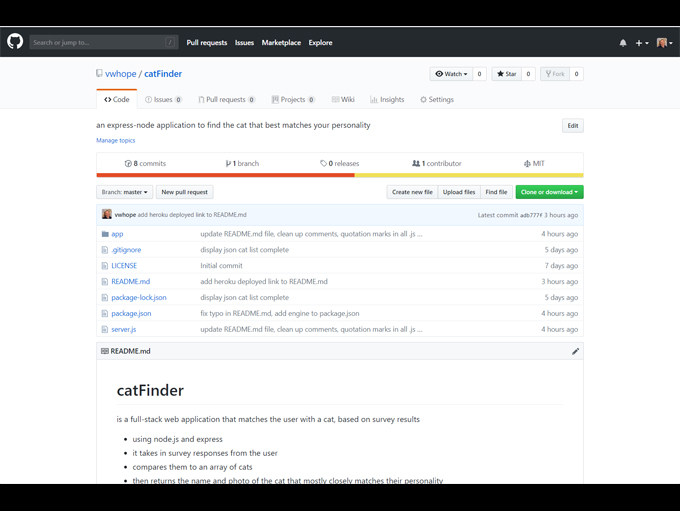Screen dimensions: 680x511
Task: Click the server.js file icon
Action: 105,329
